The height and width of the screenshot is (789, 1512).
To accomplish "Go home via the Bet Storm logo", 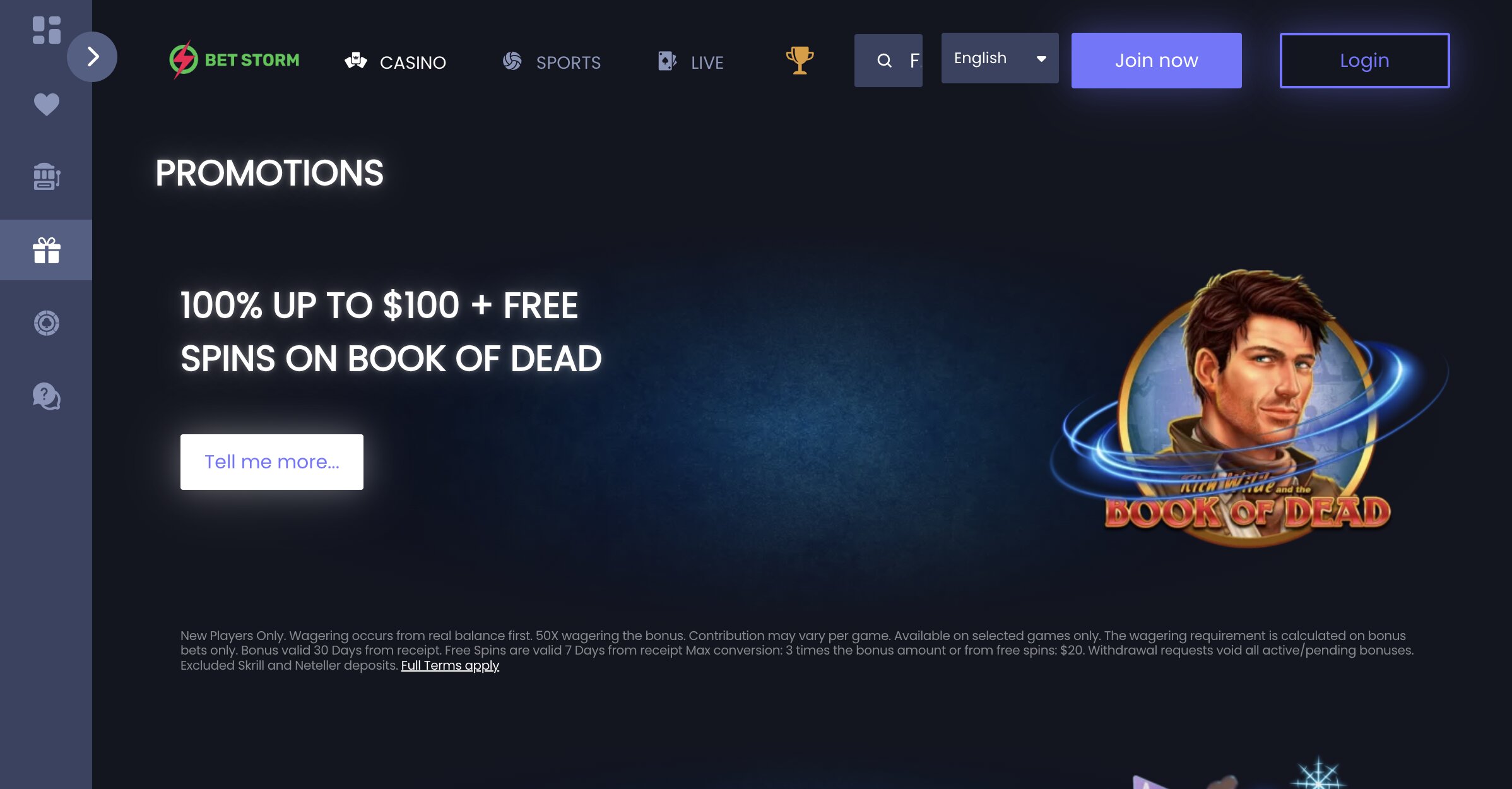I will [x=234, y=60].
